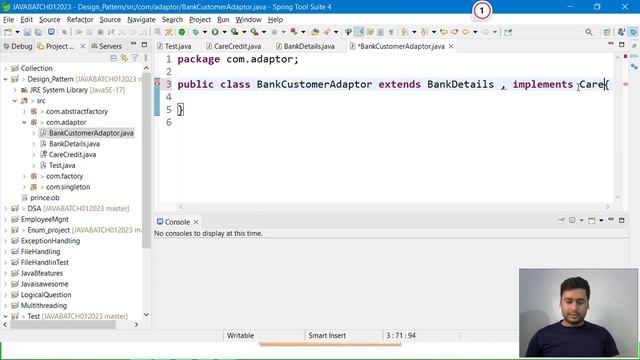Viewport: 640px width, 360px height.
Task: Run the program with the green play icon
Action: 215,32
